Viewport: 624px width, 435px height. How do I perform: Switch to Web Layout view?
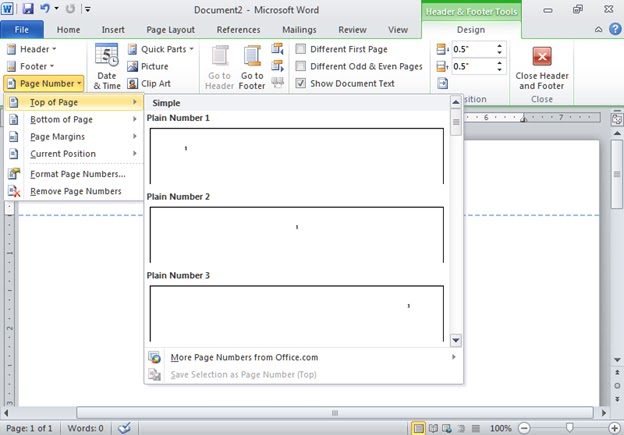[447, 428]
